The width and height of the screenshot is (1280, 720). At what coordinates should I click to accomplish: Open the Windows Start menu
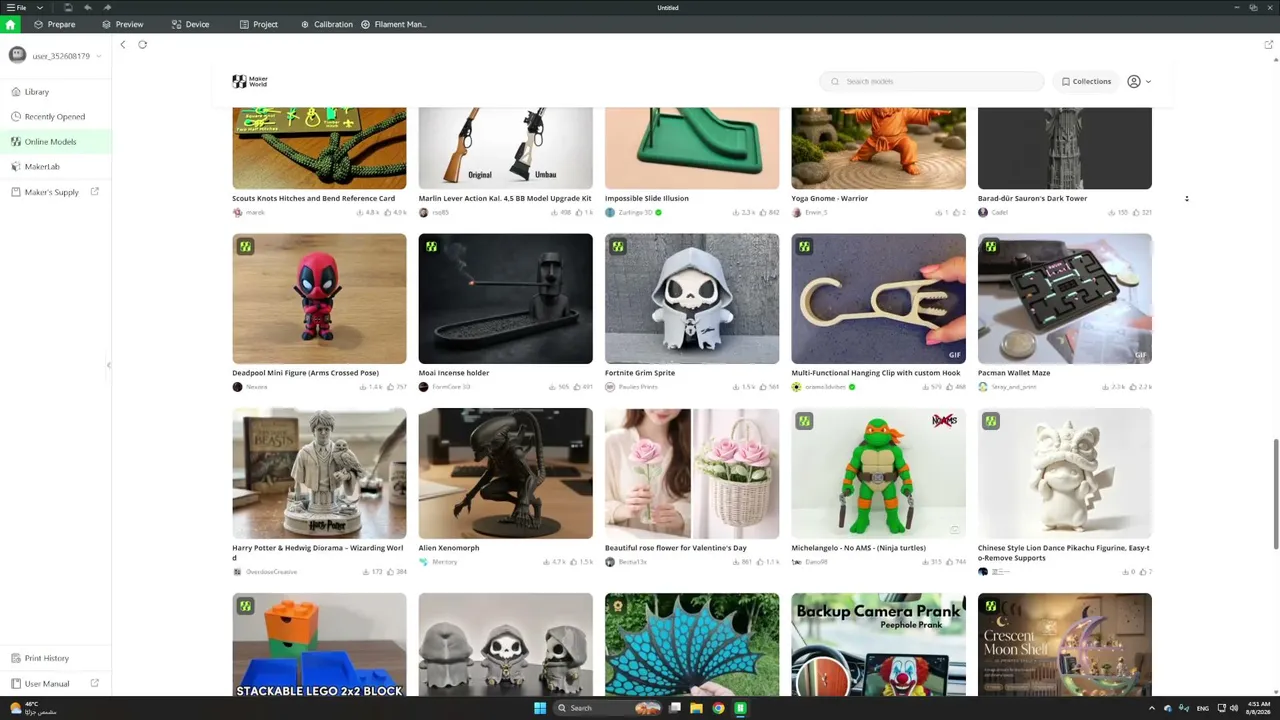coord(540,708)
